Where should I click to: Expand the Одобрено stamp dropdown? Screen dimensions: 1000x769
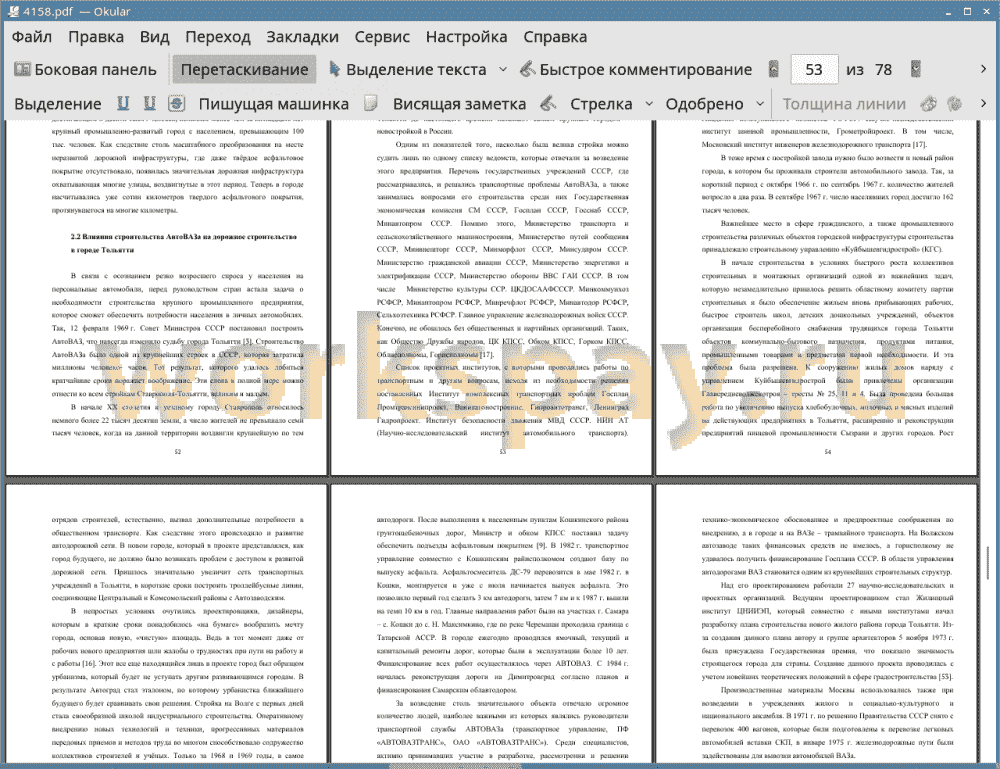[x=760, y=104]
